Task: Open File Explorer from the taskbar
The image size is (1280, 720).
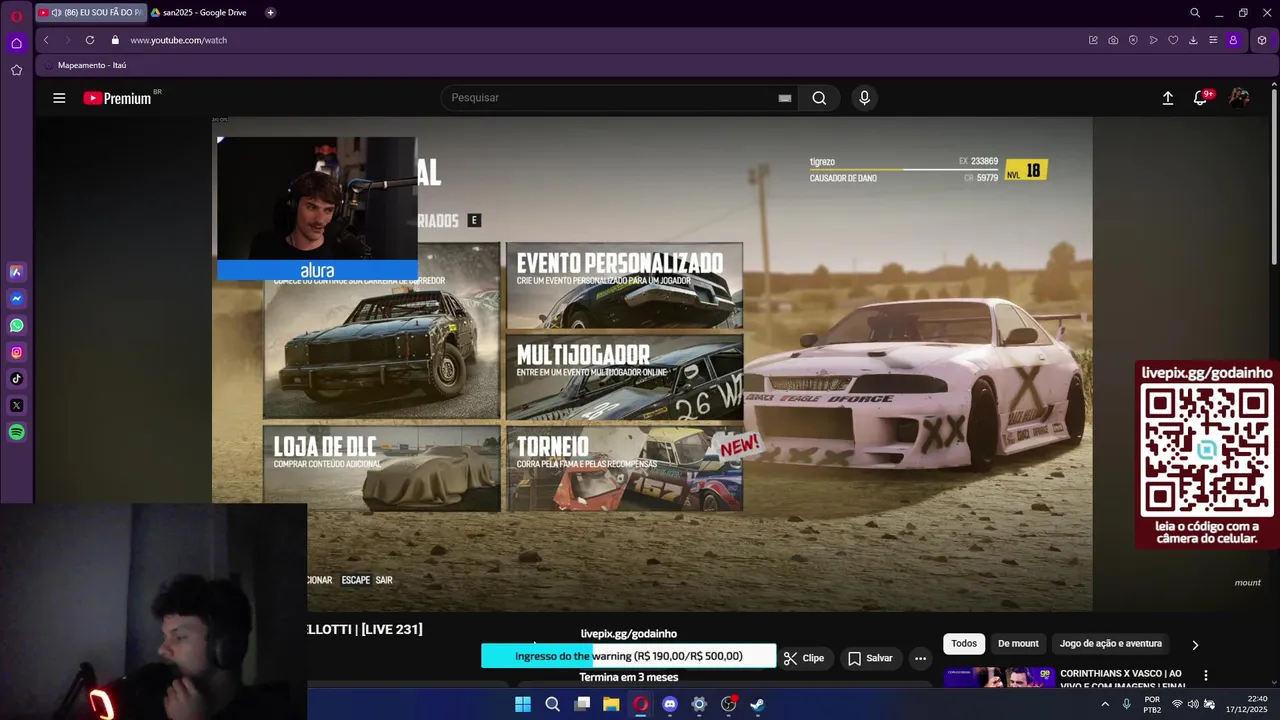Action: 611,704
